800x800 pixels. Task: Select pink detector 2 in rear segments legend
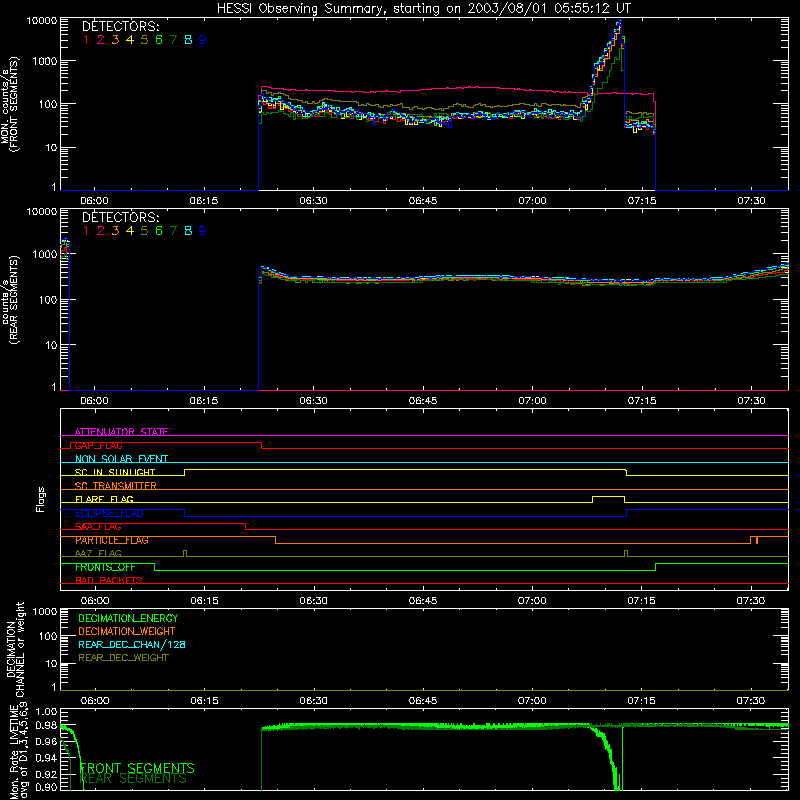point(101,231)
